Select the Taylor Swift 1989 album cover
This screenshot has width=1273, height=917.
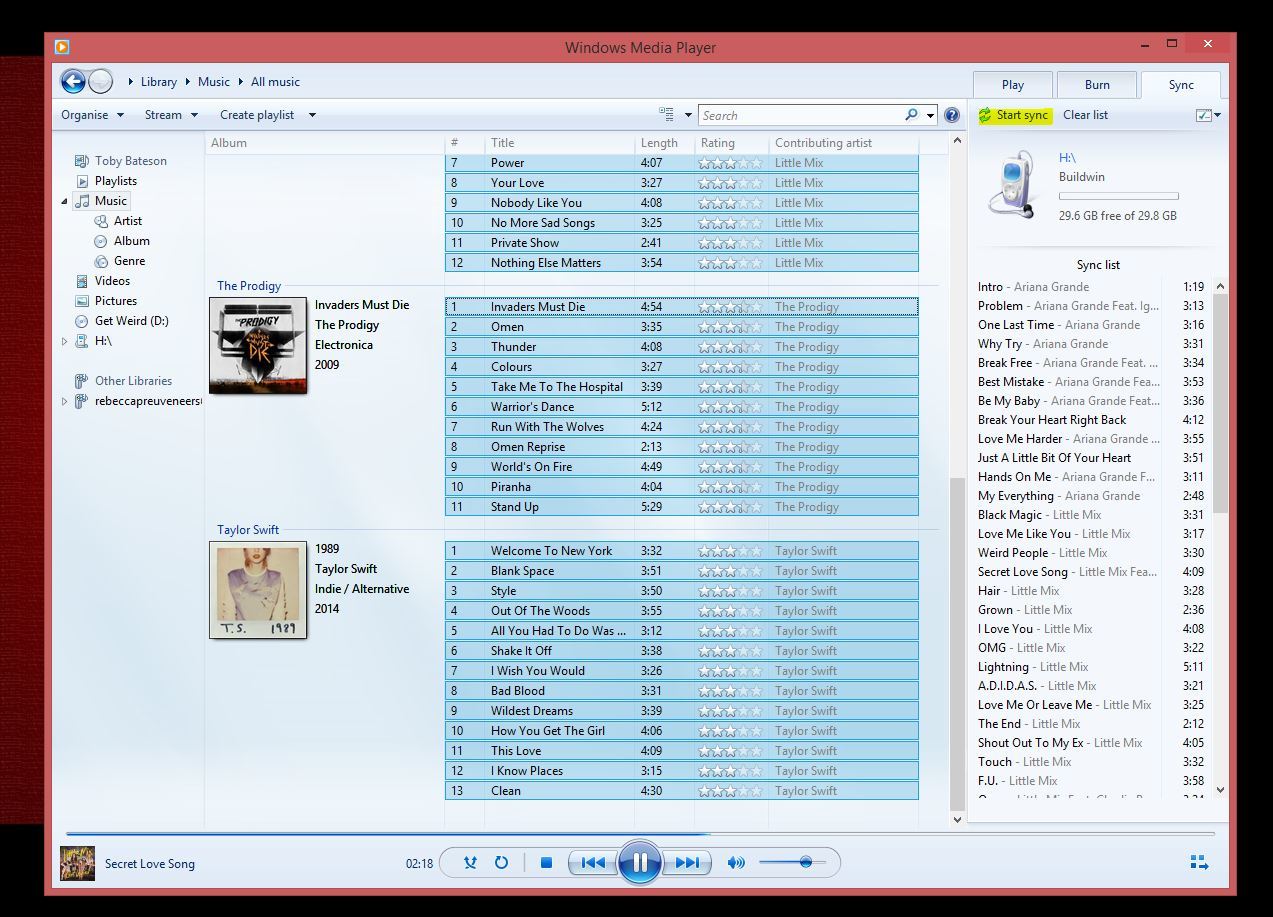click(258, 589)
